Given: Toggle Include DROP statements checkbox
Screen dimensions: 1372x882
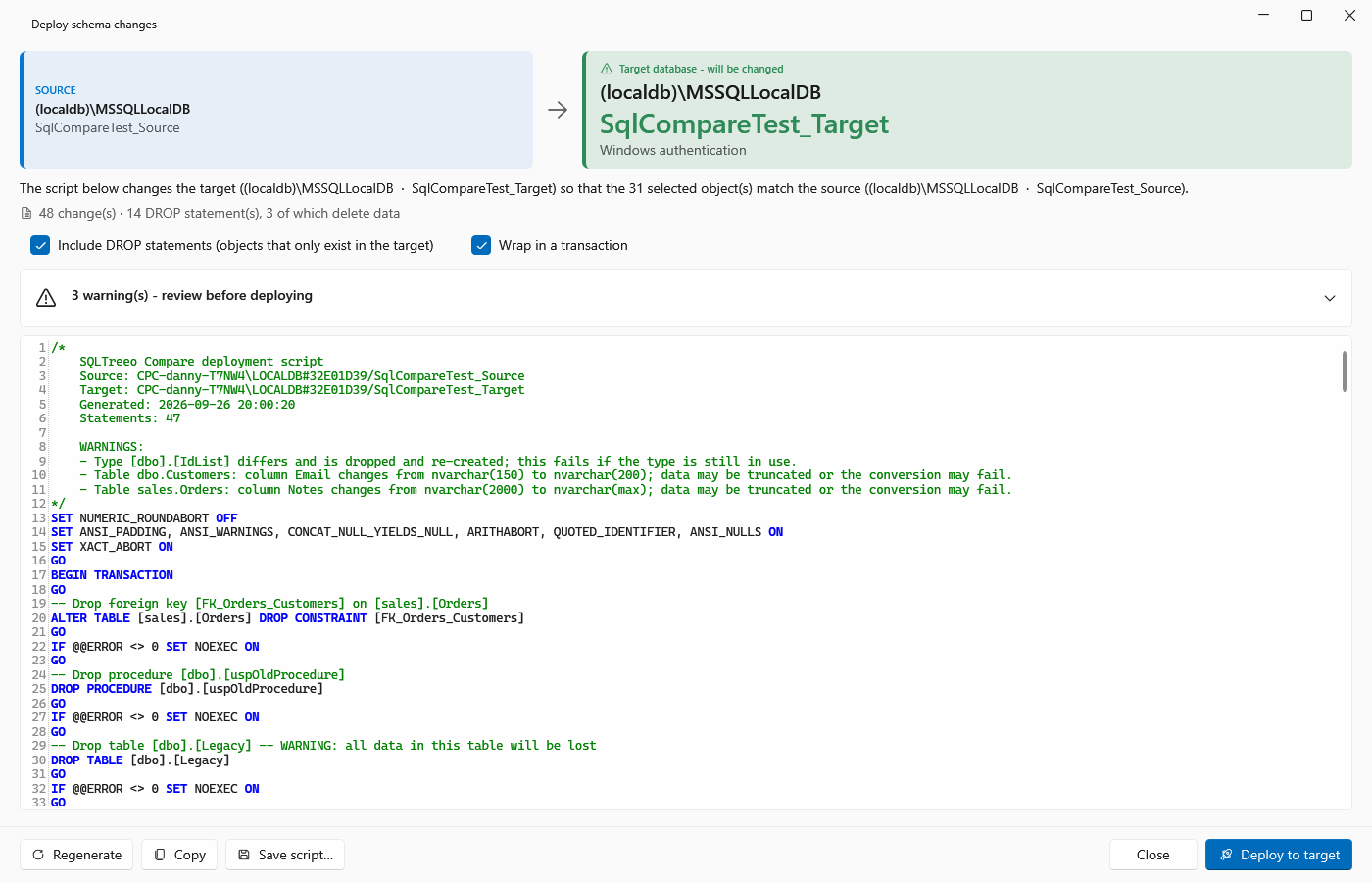Looking at the screenshot, I should (40, 245).
